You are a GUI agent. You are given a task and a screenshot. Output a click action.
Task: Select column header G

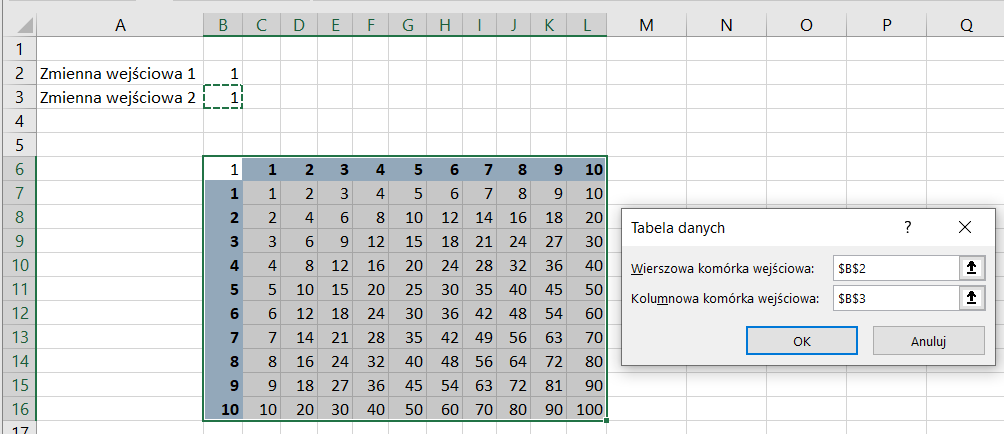click(408, 25)
